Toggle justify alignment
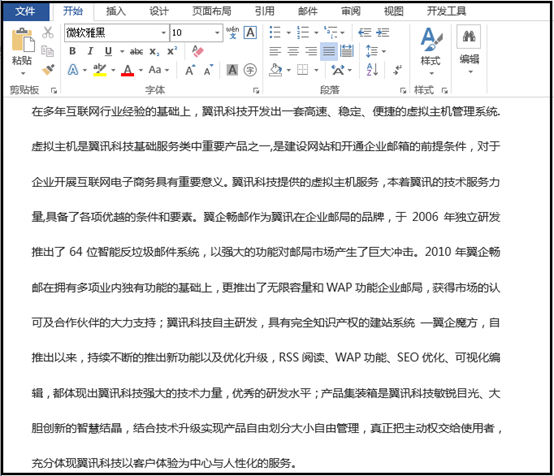 click(329, 51)
